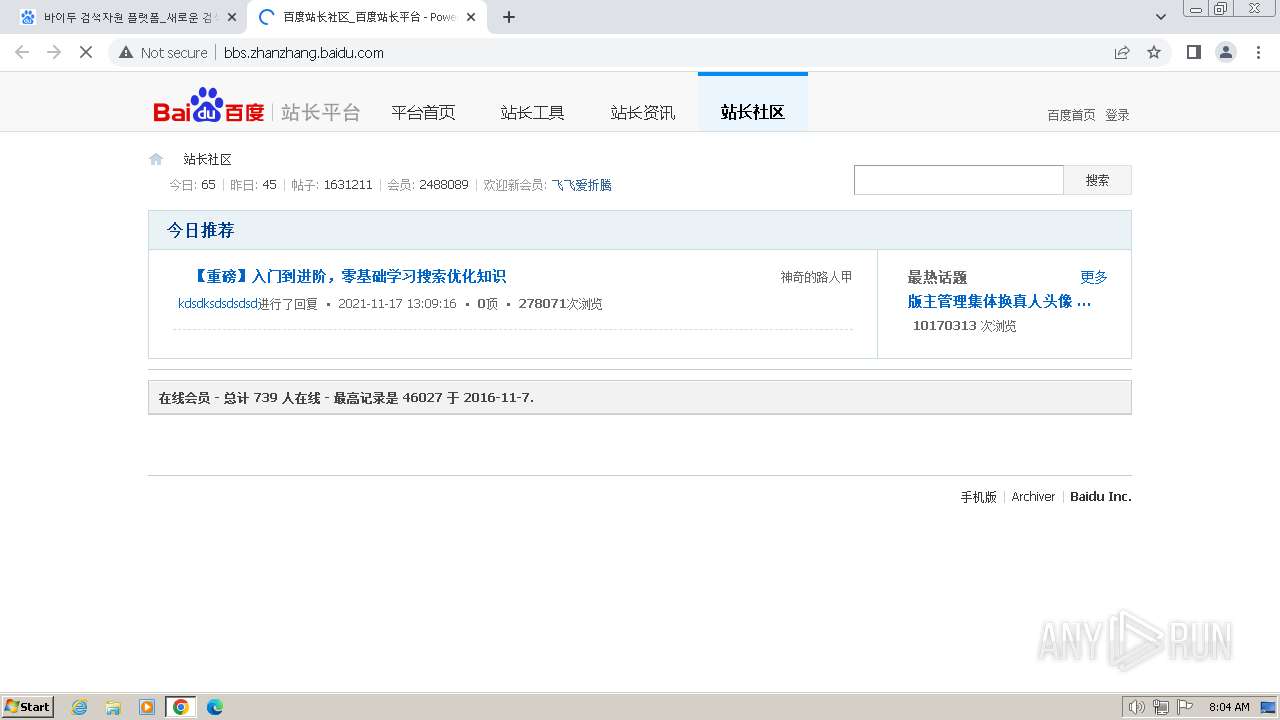Click the 8:04 AM clock
The width and height of the screenshot is (1280, 720).
(1229, 707)
